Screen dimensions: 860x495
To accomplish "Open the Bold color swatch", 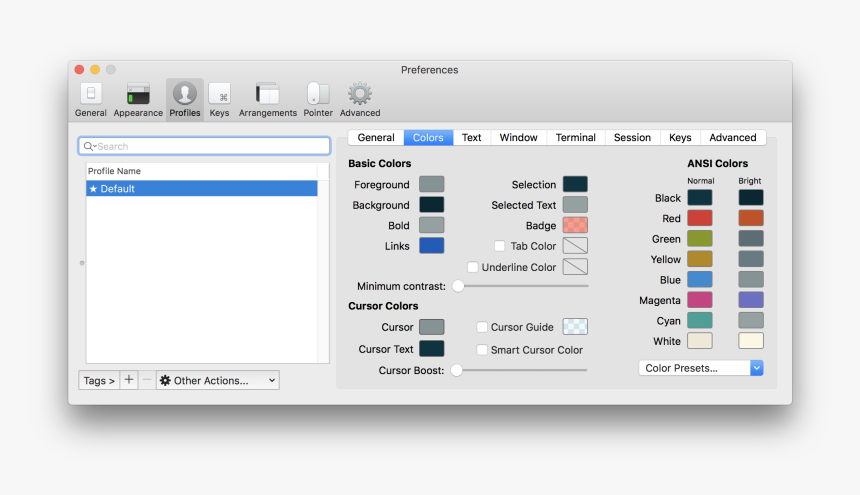I will [x=432, y=225].
